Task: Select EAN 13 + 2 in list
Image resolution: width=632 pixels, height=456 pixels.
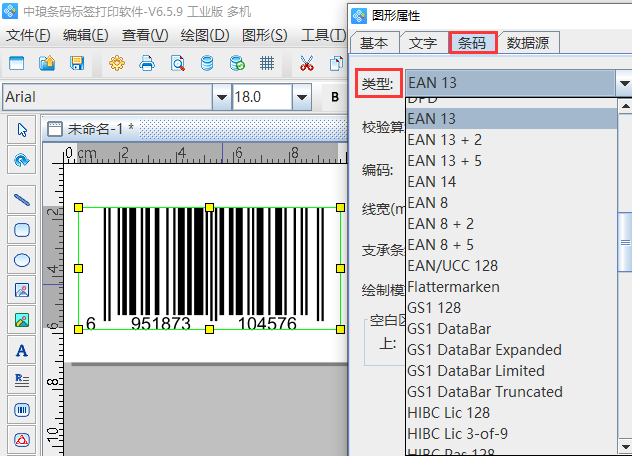Action: (x=511, y=140)
